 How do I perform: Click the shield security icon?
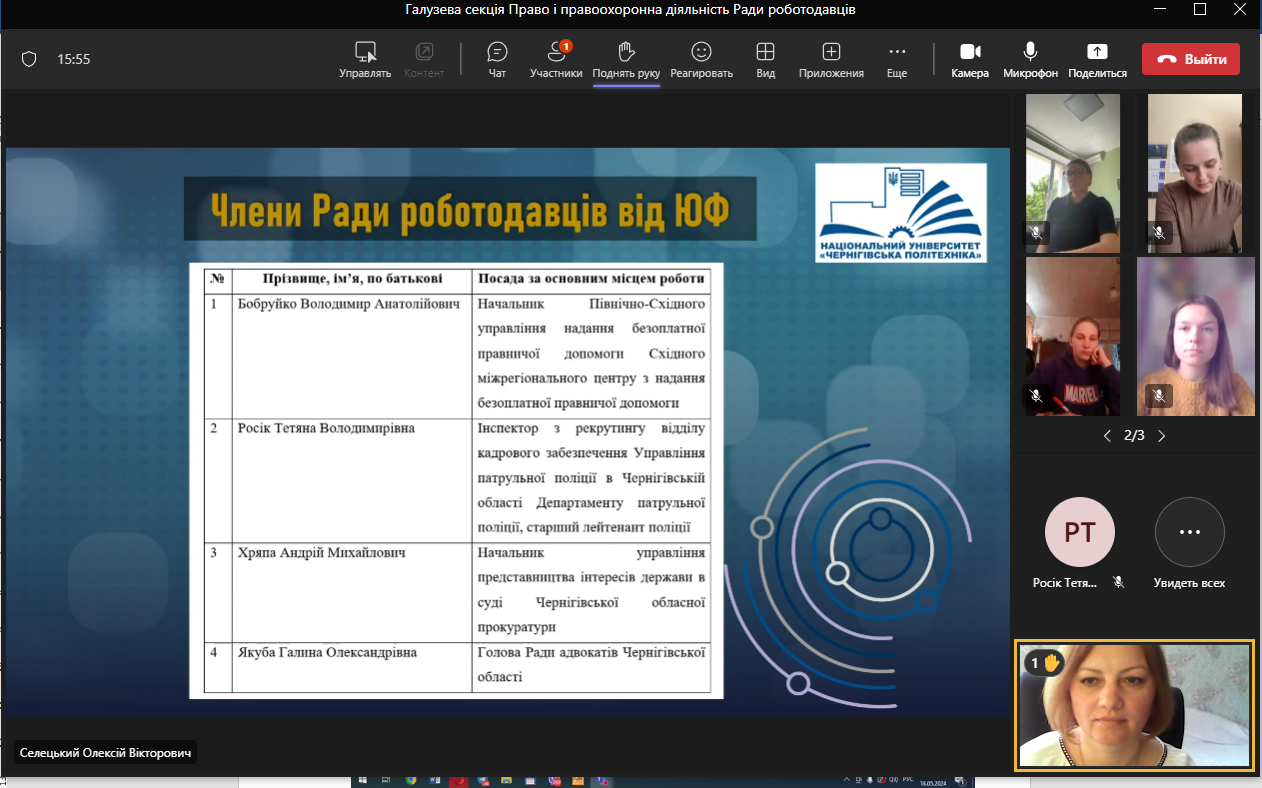[29, 59]
